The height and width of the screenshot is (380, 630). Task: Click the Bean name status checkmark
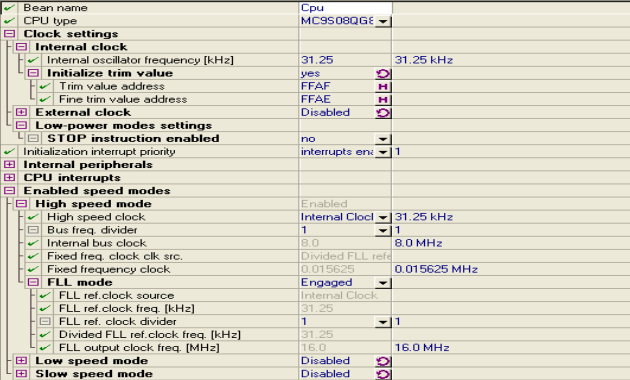[10, 8]
